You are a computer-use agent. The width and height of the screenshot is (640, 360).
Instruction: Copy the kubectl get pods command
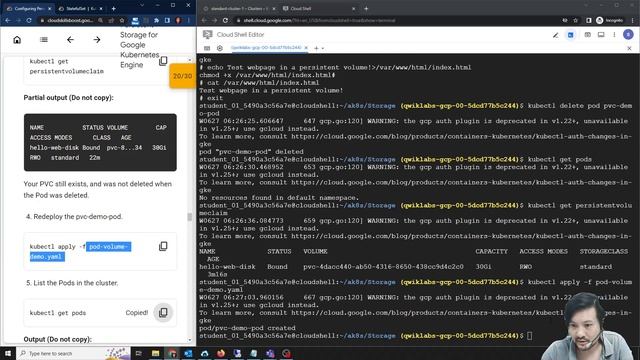163,313
